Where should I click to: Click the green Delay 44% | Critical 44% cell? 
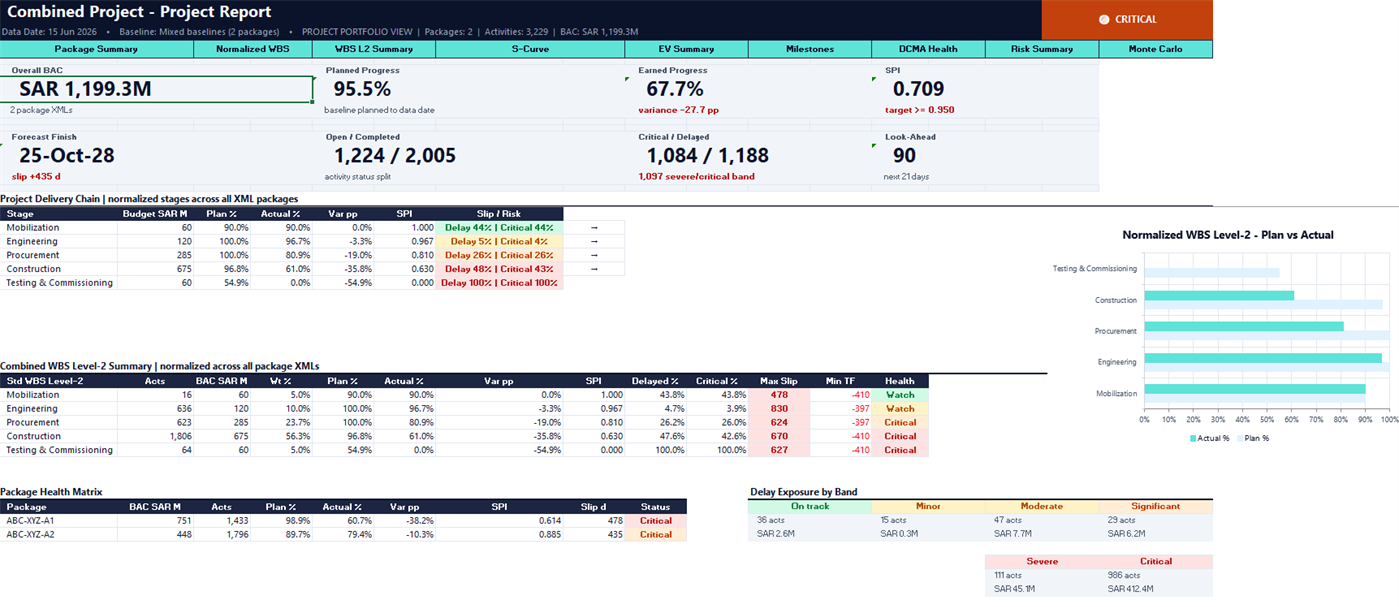click(x=500, y=228)
